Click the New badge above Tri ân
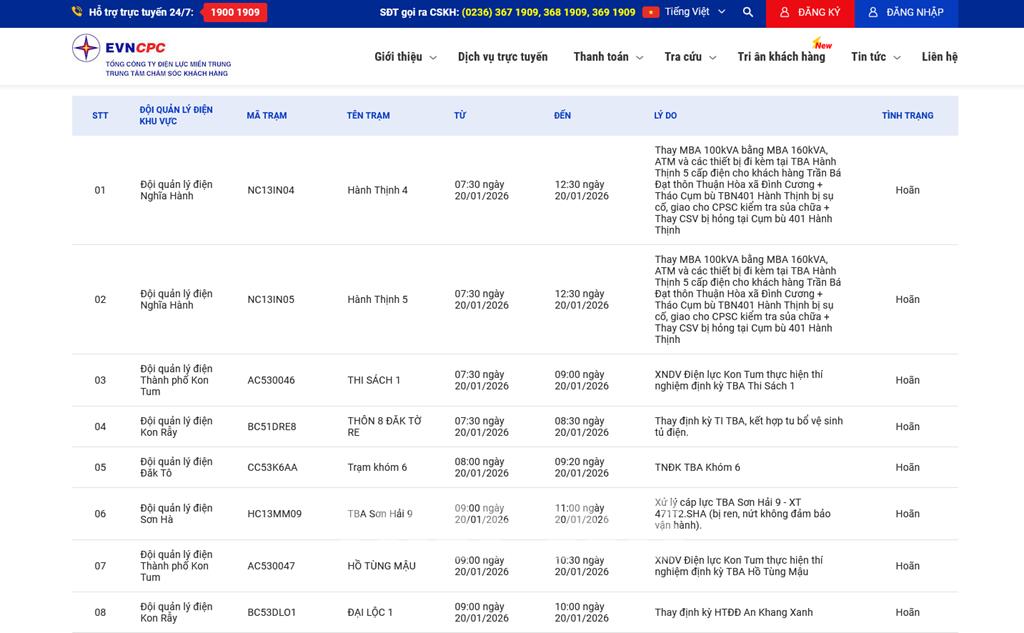 coord(822,44)
